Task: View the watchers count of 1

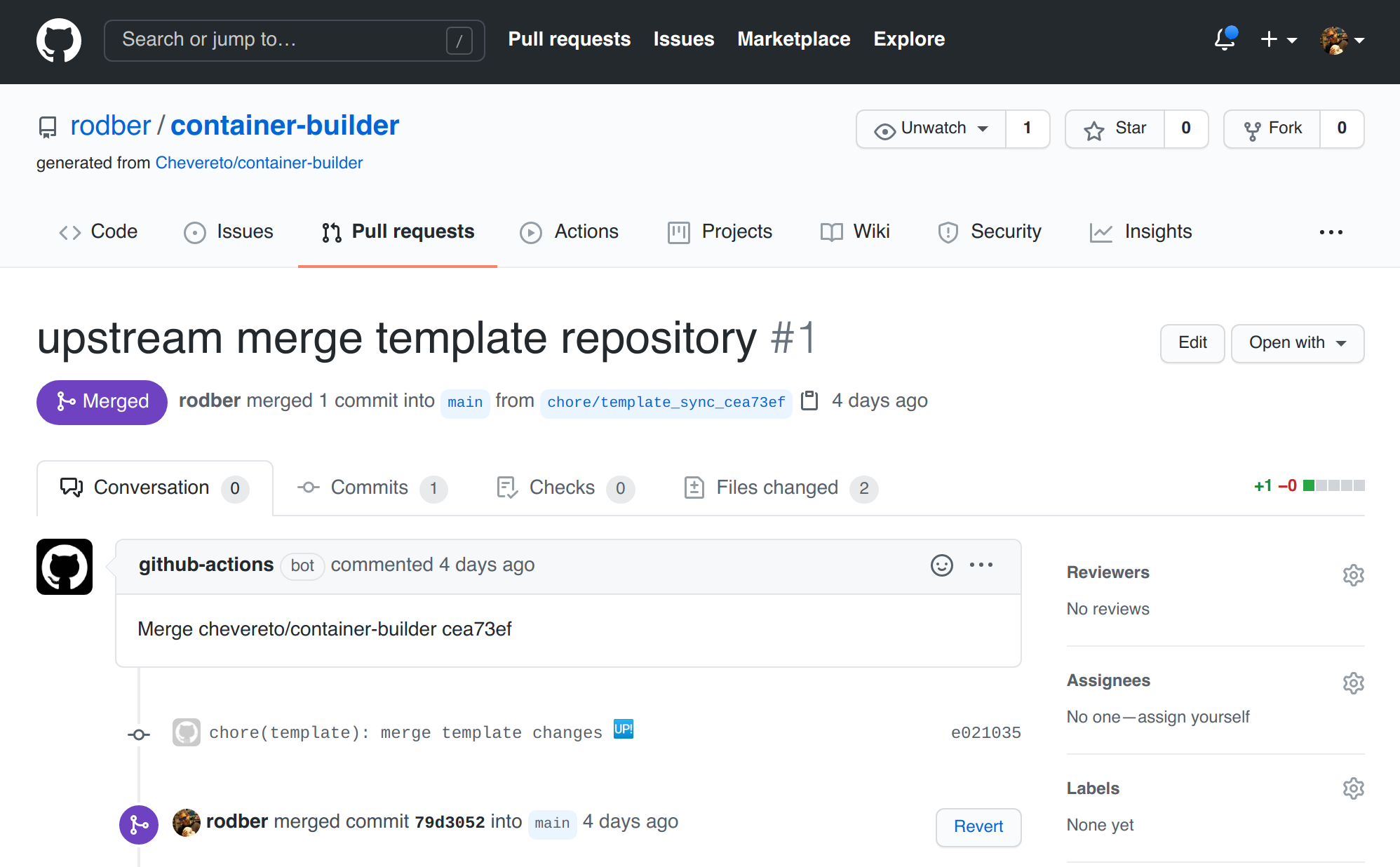Action: point(1028,128)
